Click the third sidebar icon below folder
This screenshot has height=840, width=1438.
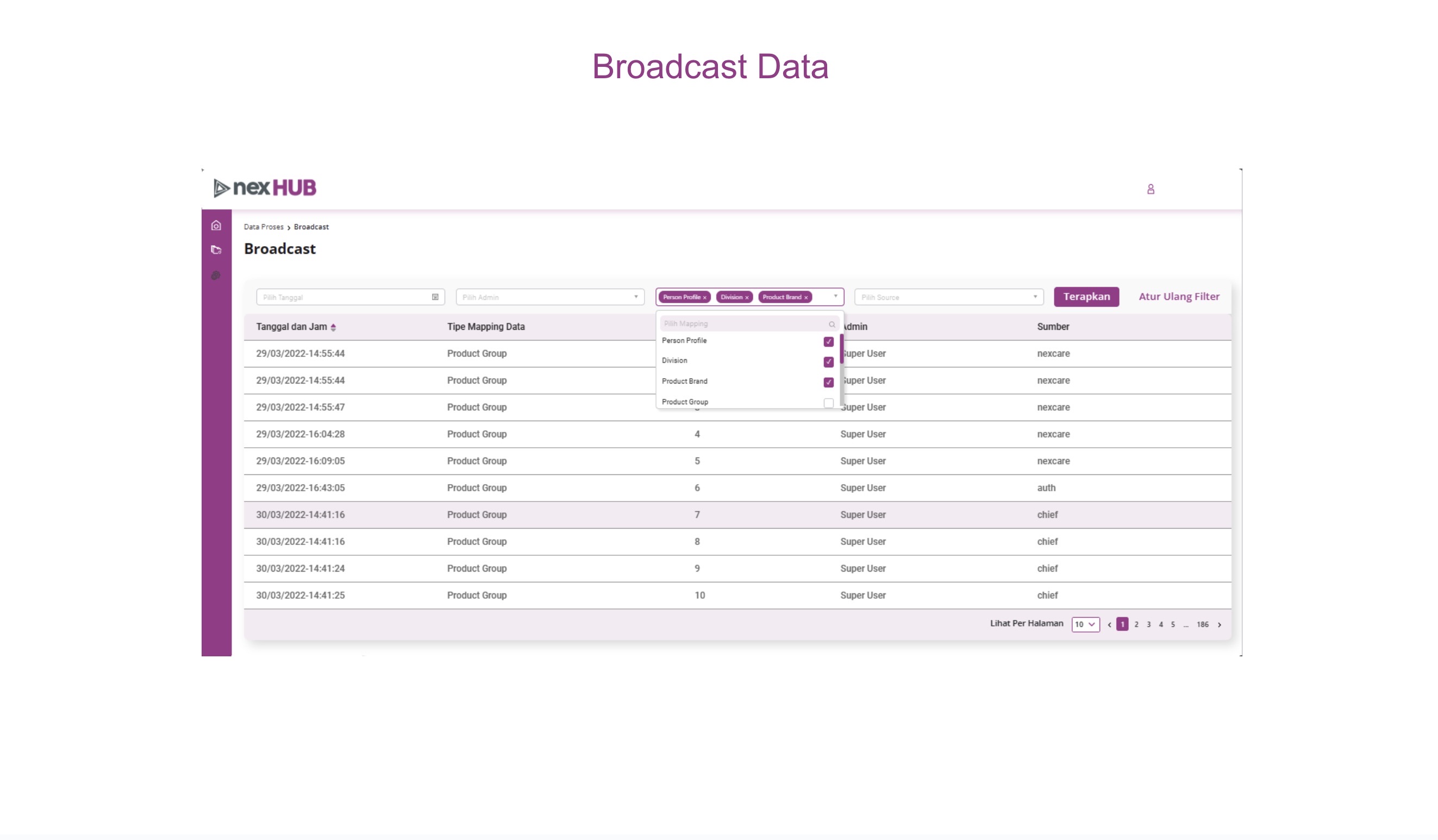(216, 275)
